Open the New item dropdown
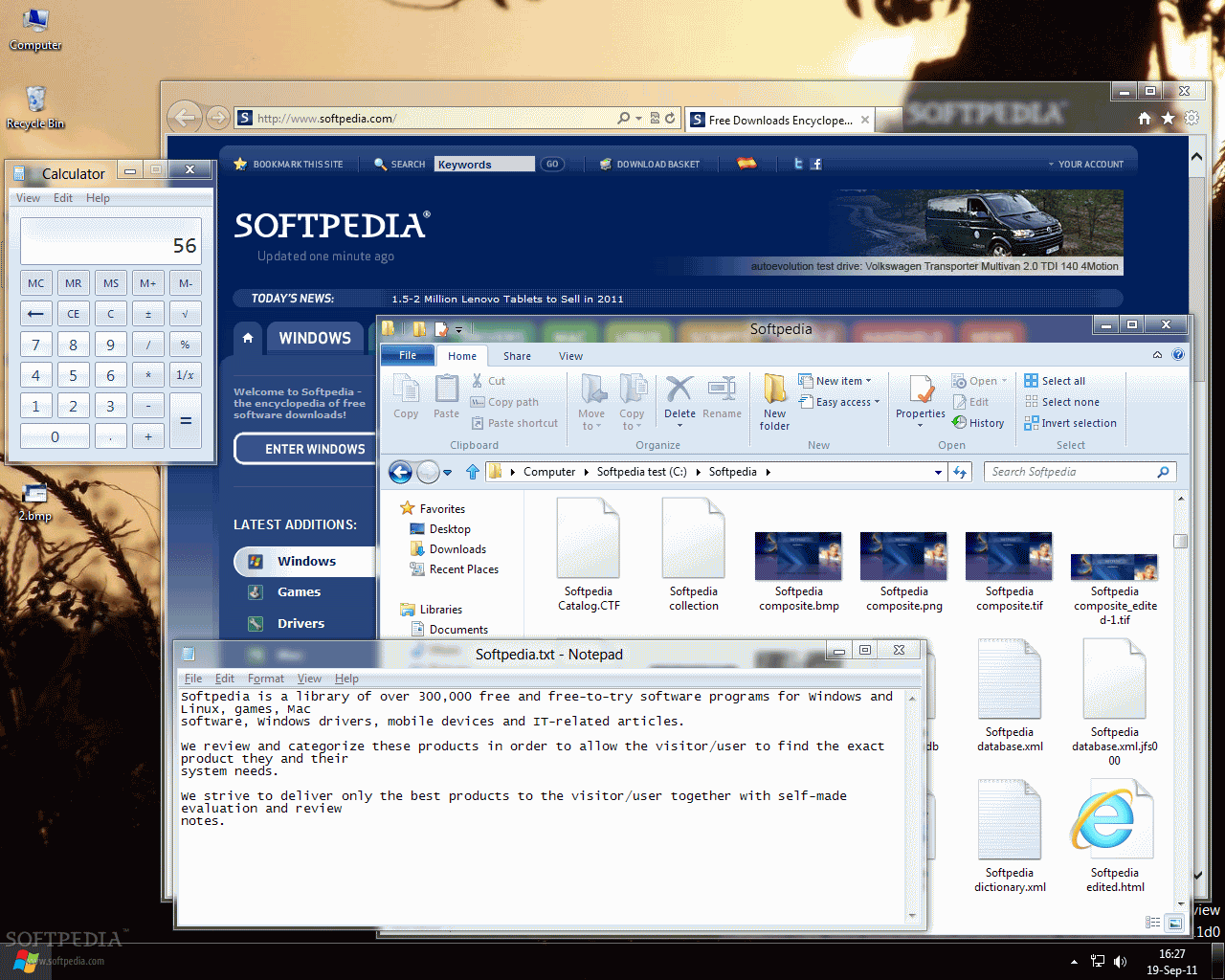Screen dimensions: 1225x980 (835, 381)
